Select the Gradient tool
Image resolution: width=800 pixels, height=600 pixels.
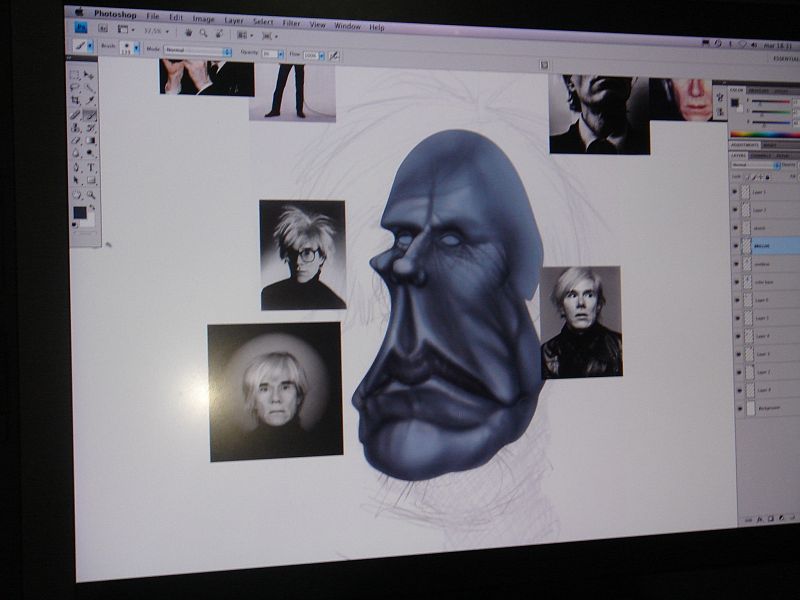tap(91, 141)
